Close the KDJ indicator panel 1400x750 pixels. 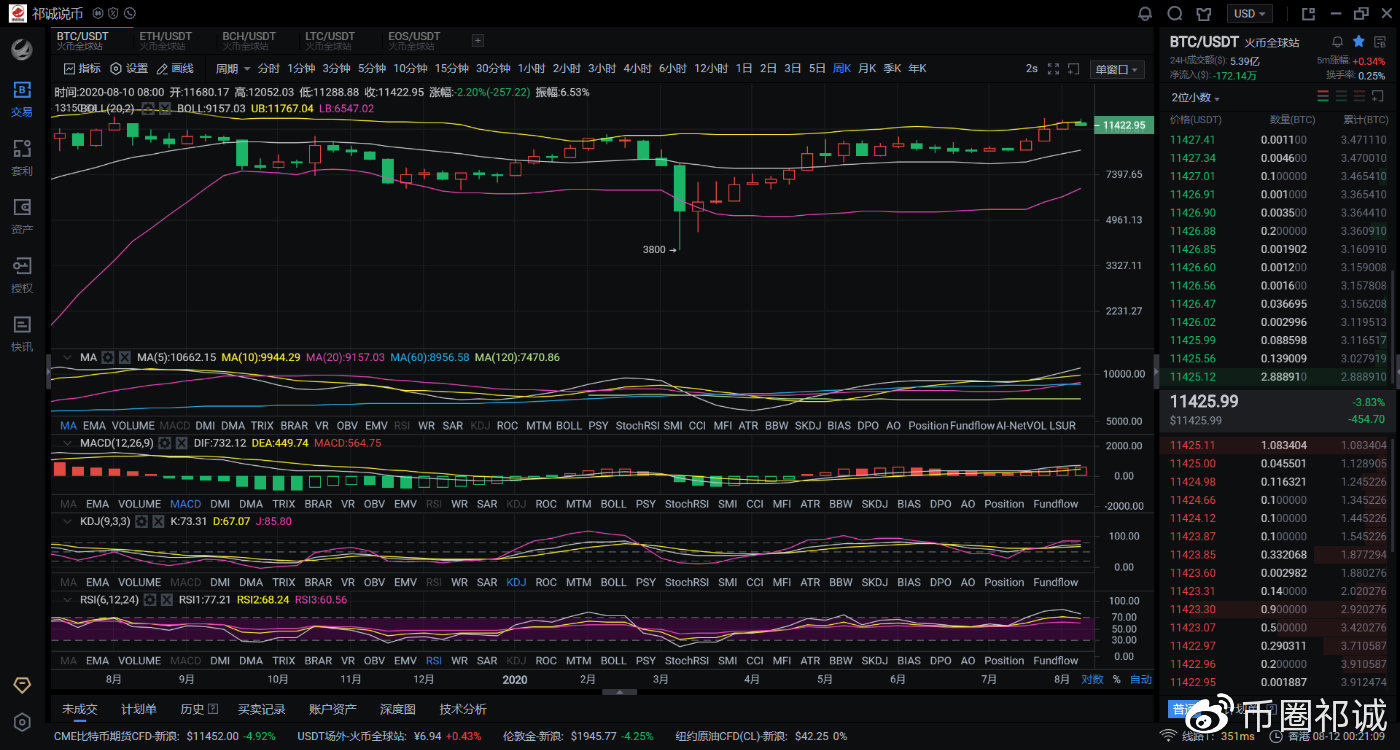point(159,521)
